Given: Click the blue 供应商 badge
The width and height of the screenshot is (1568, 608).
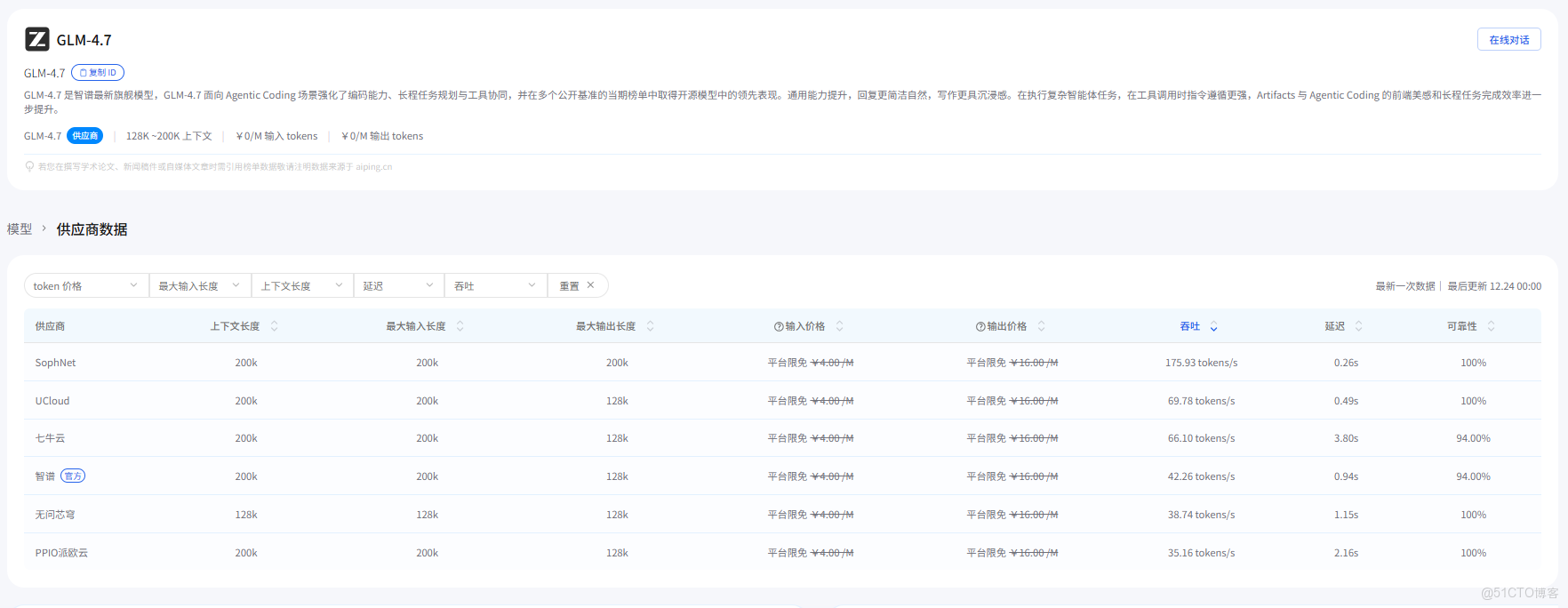Looking at the screenshot, I should coord(85,136).
